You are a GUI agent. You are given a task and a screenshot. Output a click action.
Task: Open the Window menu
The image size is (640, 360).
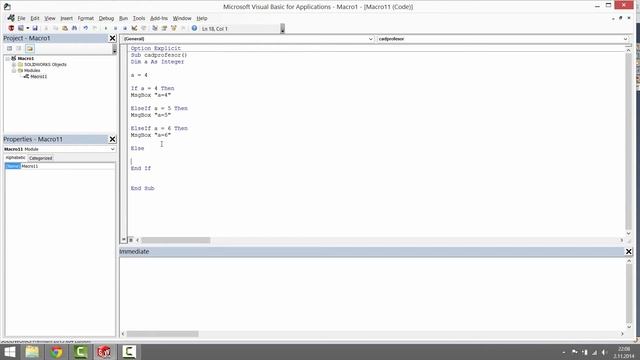click(182, 18)
